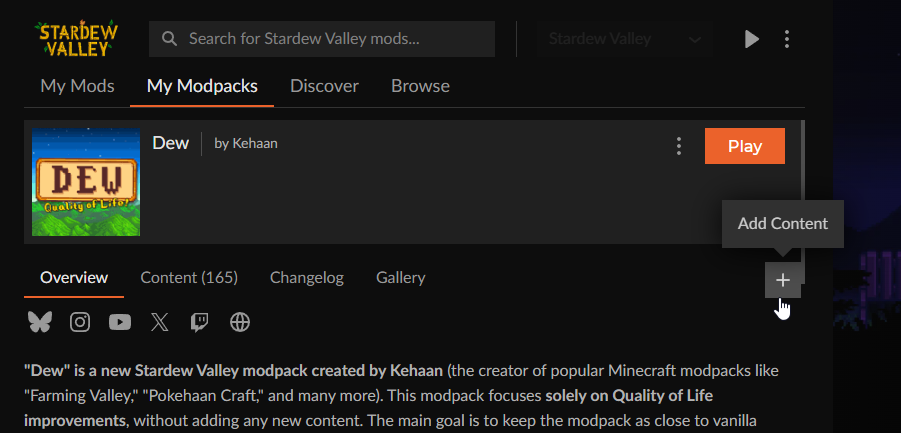901x433 pixels.
Task: Open the YouTube social icon
Action: tap(120, 322)
